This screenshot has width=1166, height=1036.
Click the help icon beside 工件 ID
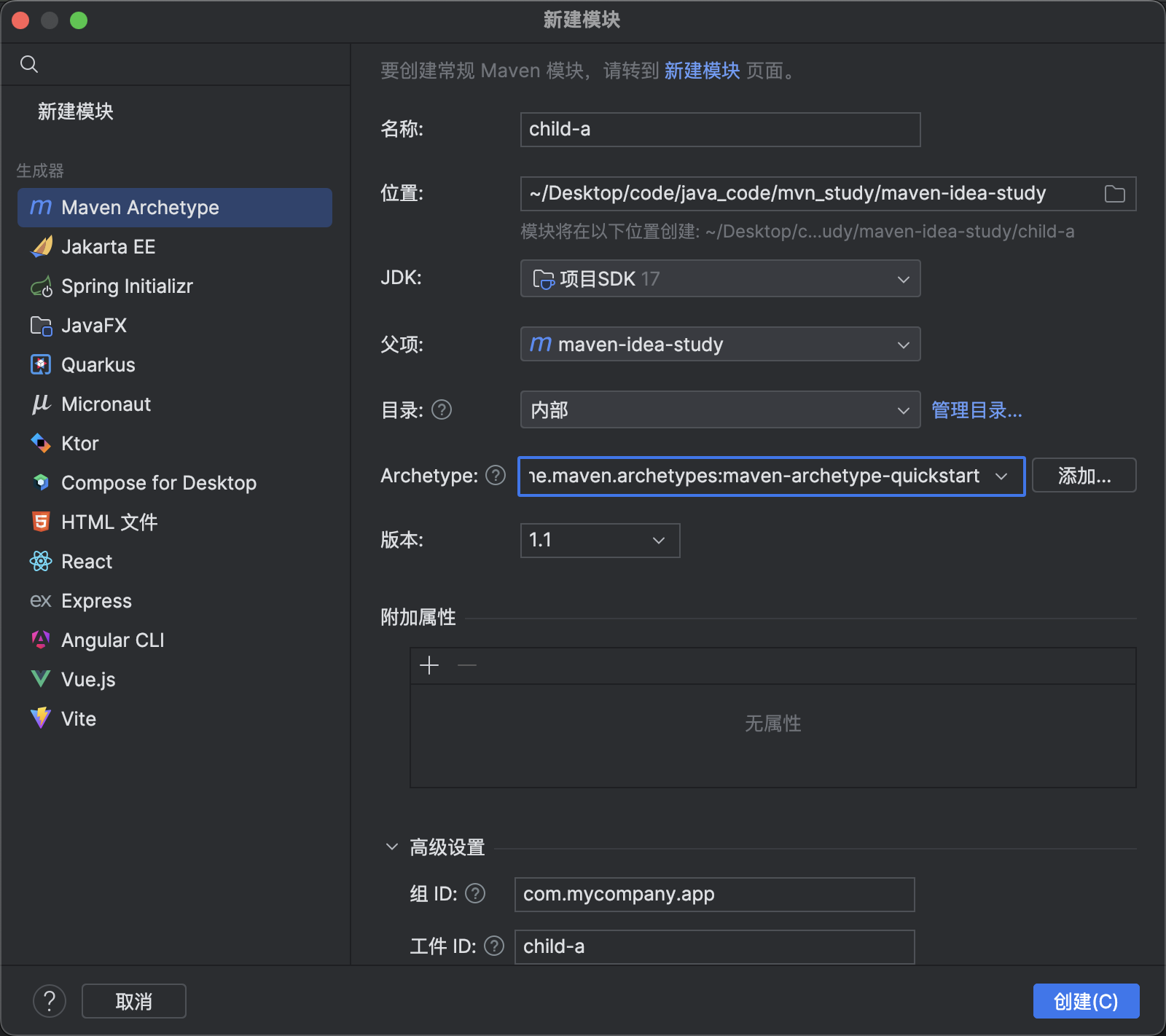494,946
